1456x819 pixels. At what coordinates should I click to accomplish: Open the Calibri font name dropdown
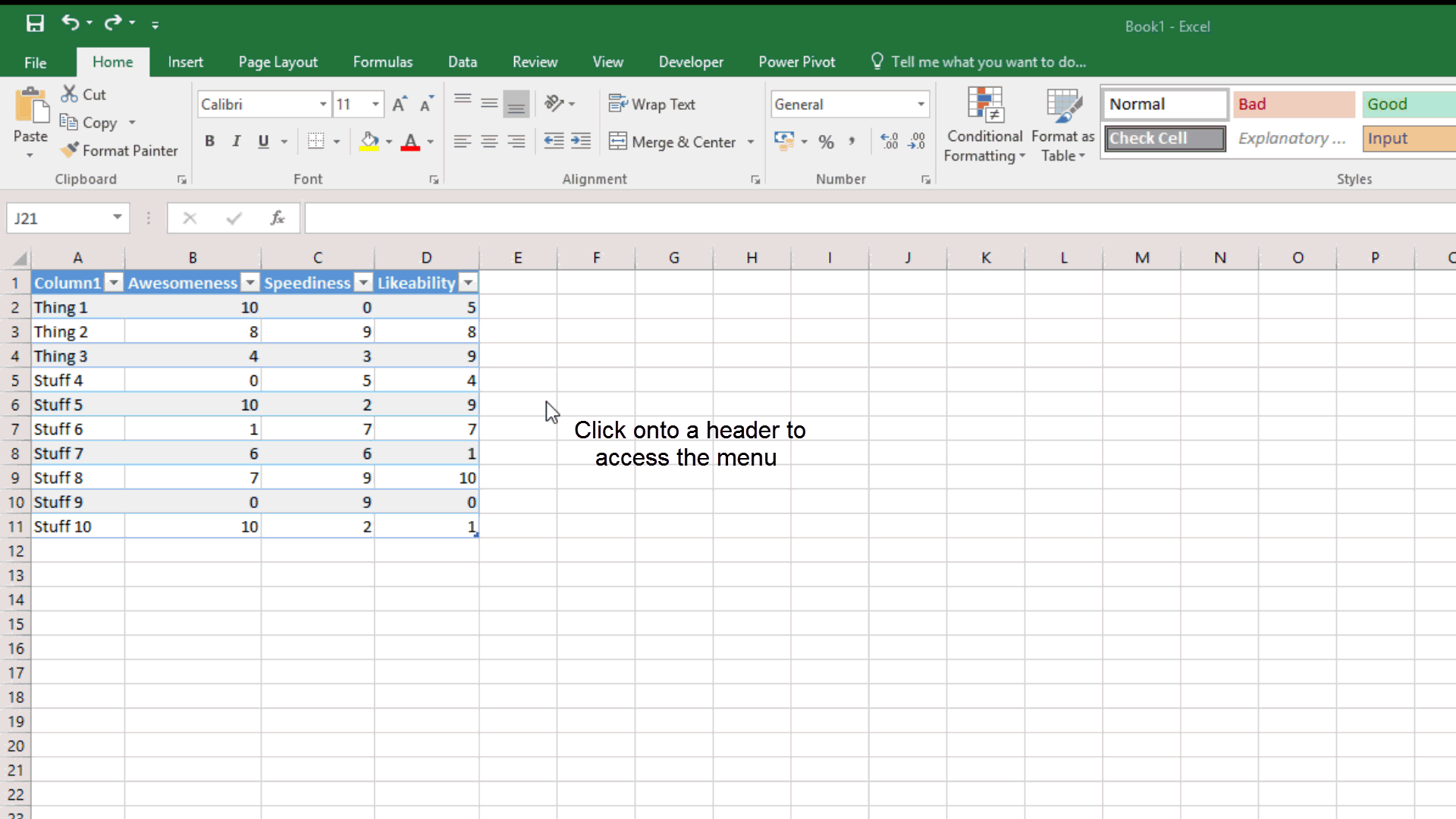323,104
